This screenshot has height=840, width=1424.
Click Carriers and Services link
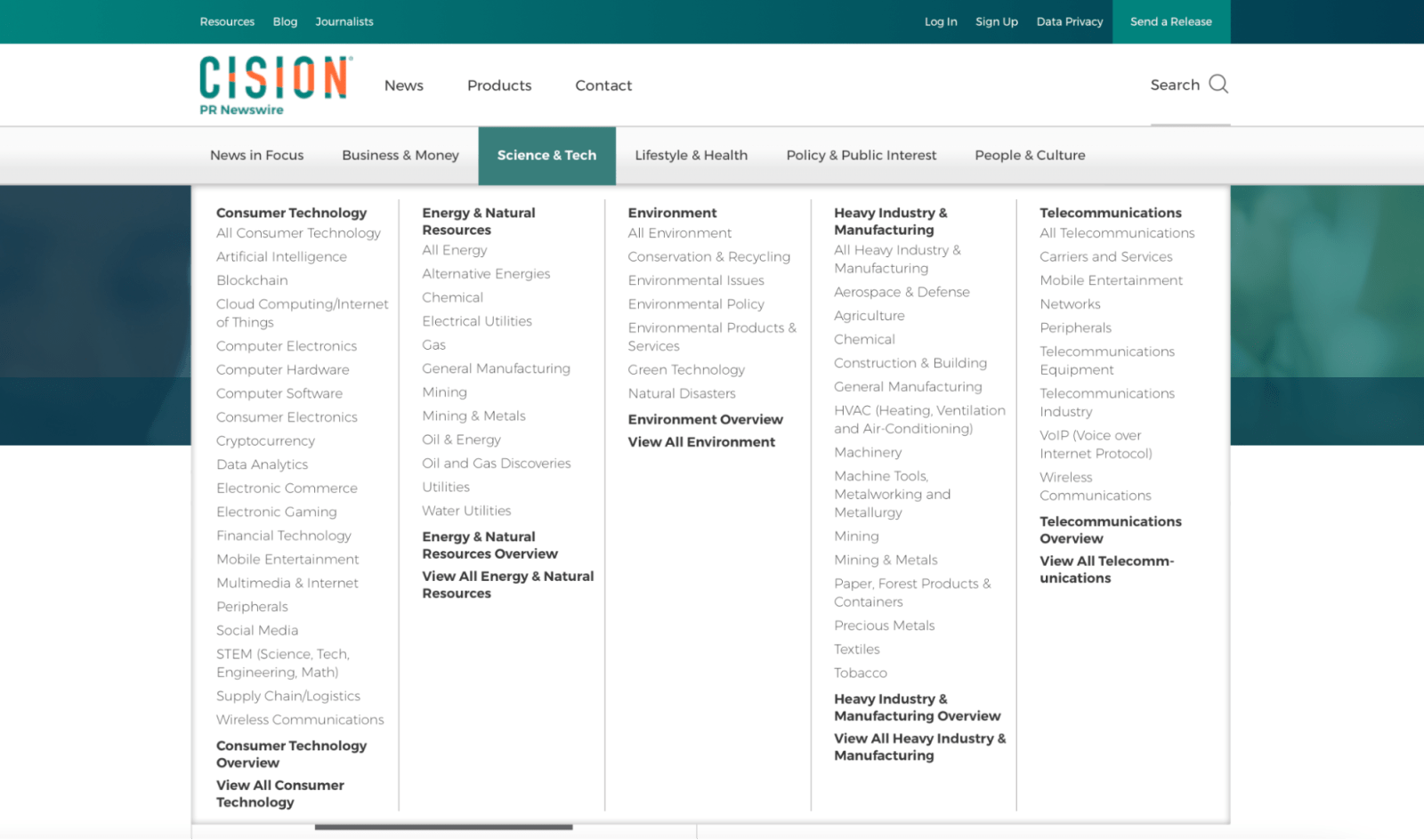tap(1105, 257)
